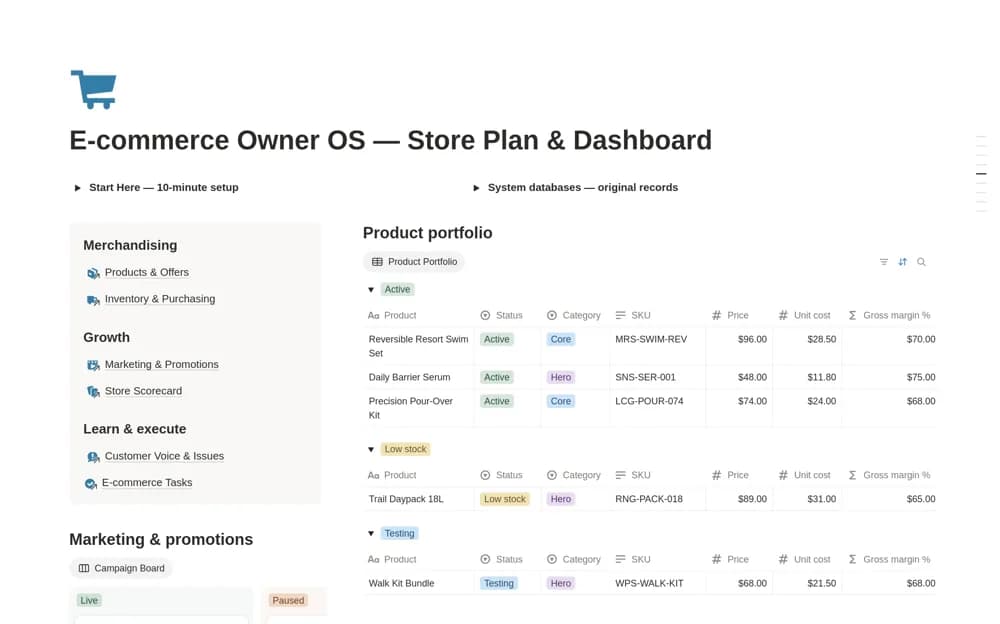Open the filter icon for Product portfolio
This screenshot has height=624, width=1000.
(x=883, y=262)
